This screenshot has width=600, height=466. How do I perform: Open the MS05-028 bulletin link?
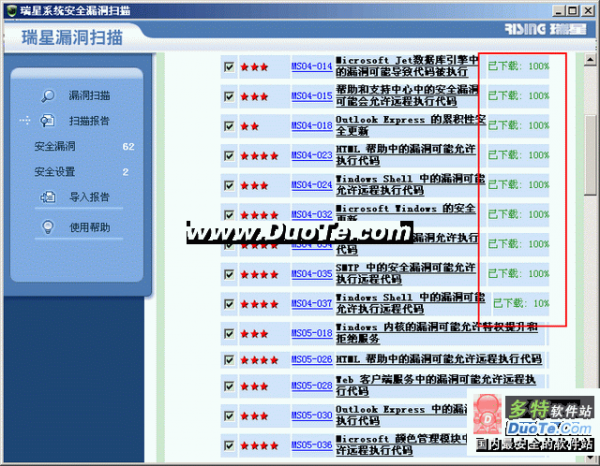[x=312, y=386]
